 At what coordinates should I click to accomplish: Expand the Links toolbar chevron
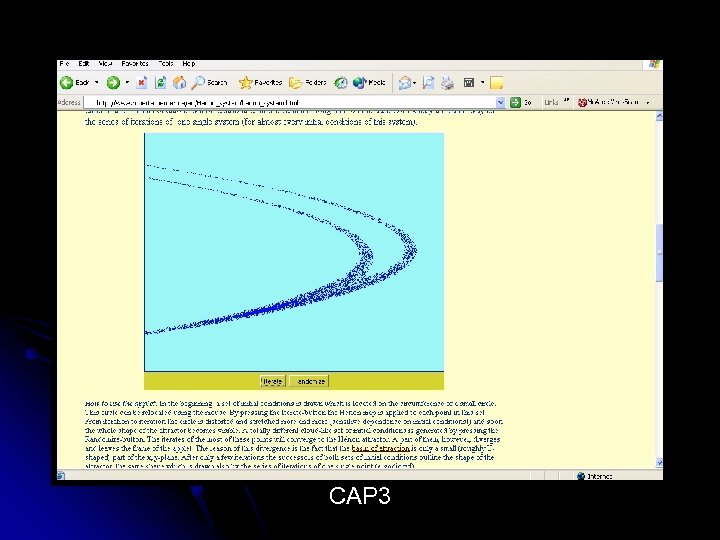click(x=566, y=100)
